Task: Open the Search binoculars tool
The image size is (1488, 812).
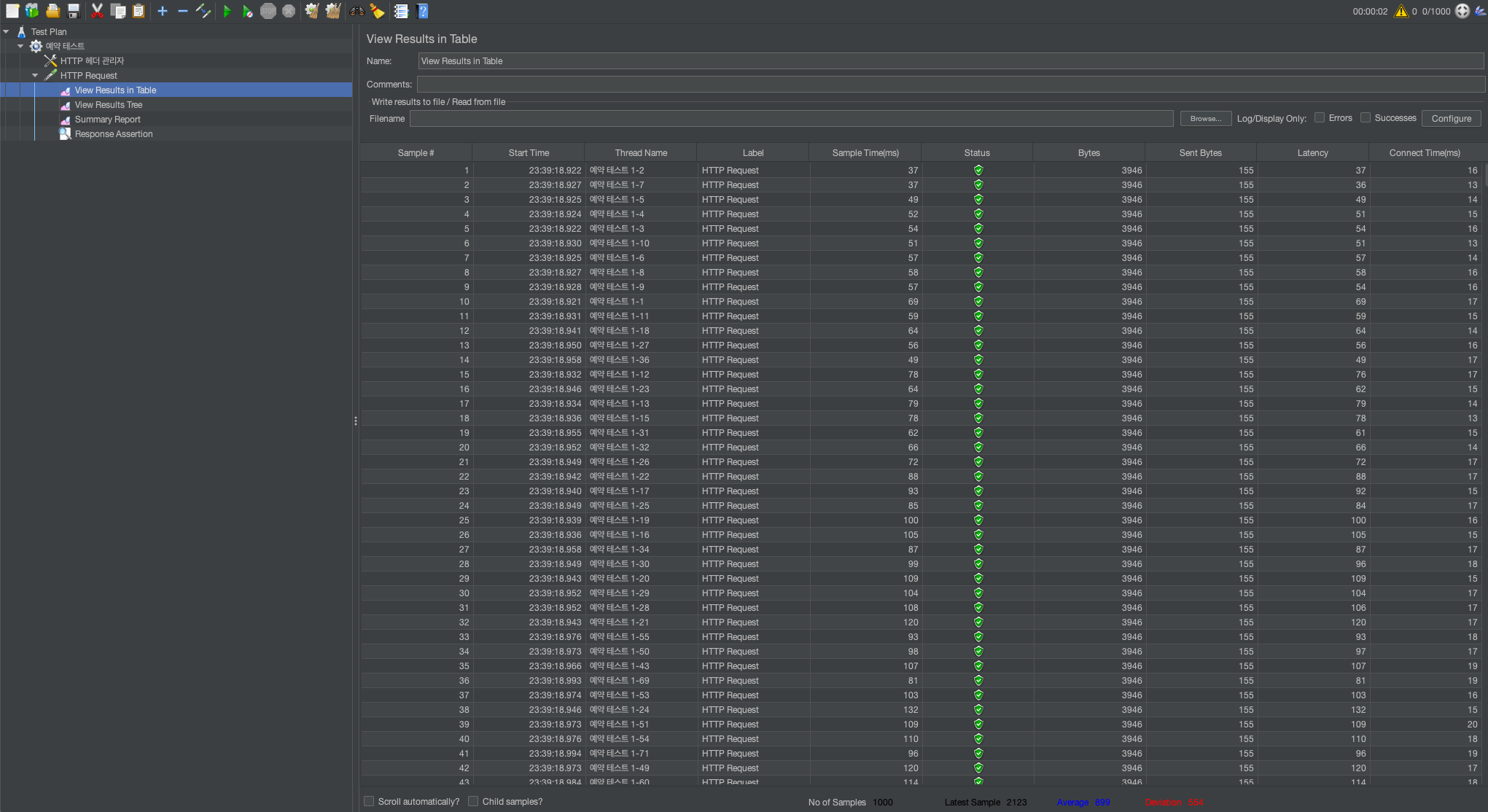Action: click(357, 11)
